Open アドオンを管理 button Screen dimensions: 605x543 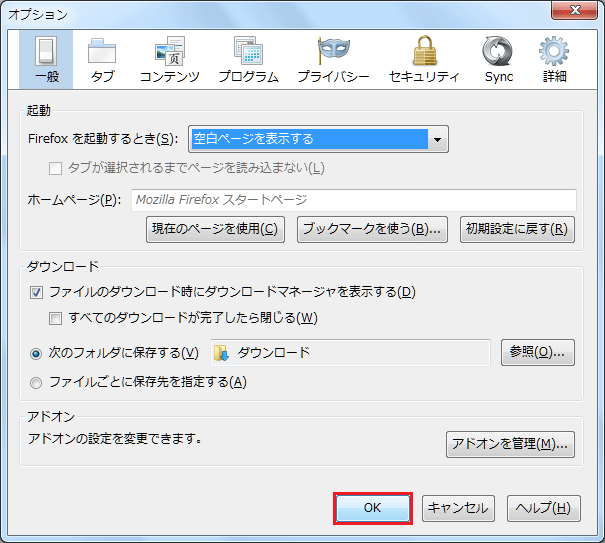[x=510, y=444]
